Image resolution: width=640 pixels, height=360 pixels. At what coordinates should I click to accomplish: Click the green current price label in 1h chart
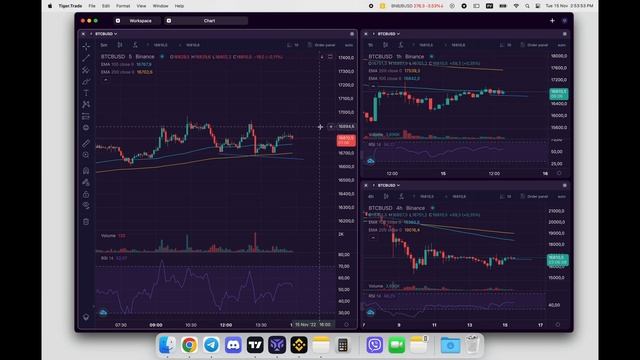[x=558, y=94]
